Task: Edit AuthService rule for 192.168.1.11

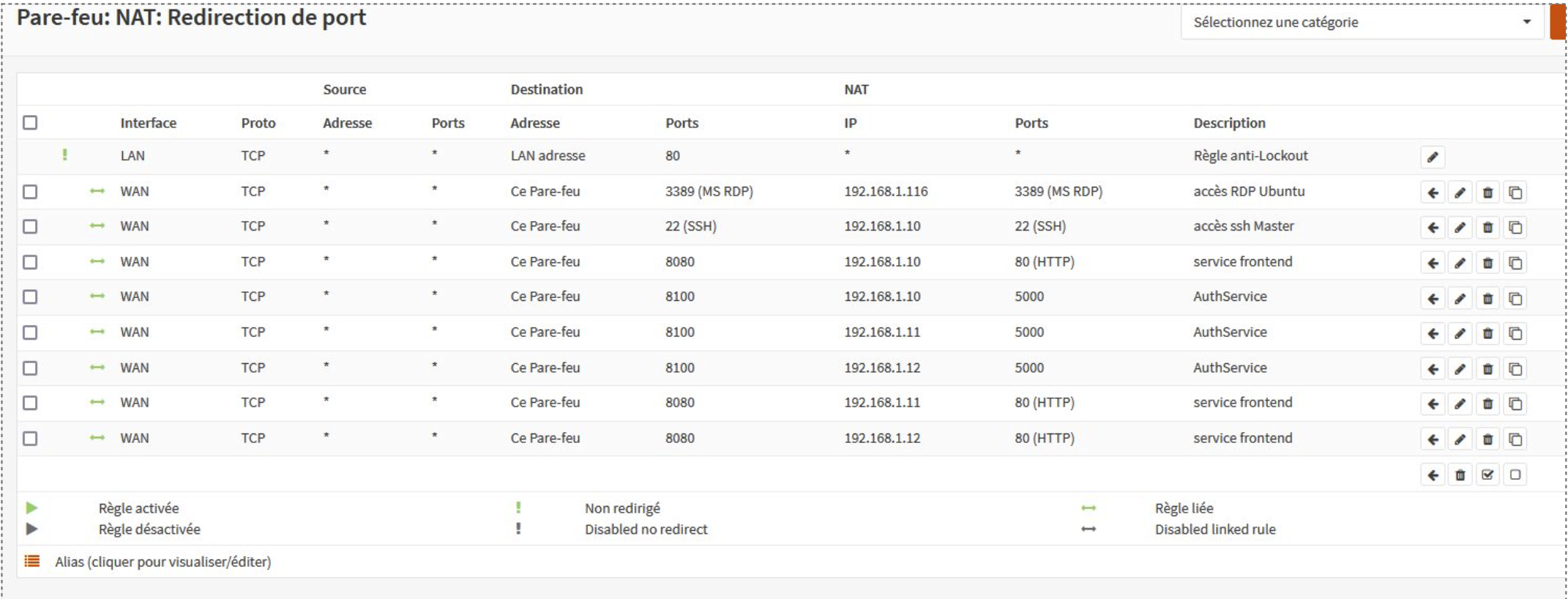Action: [x=1460, y=334]
